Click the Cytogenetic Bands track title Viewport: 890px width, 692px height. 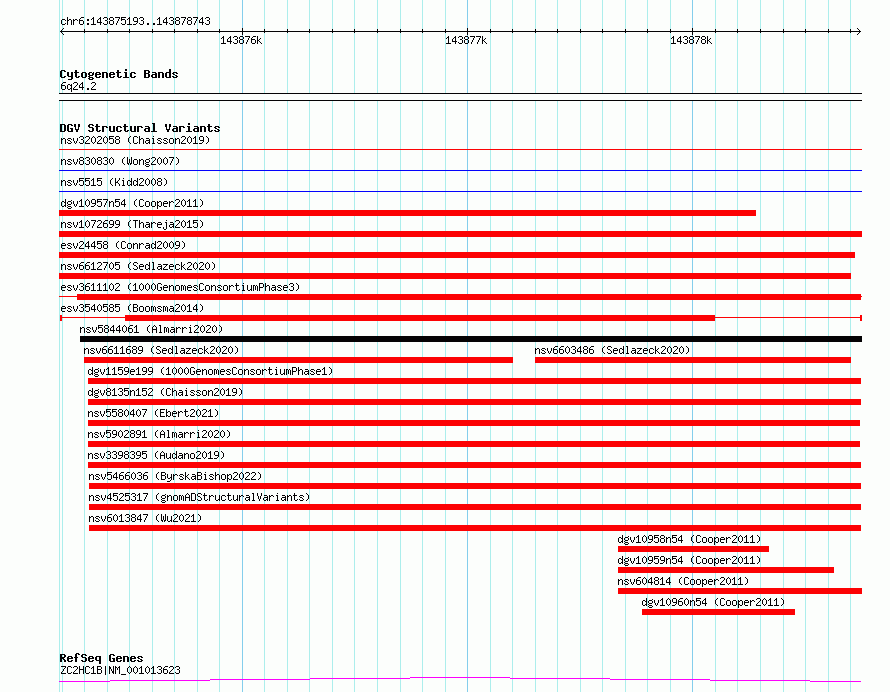[x=119, y=74]
